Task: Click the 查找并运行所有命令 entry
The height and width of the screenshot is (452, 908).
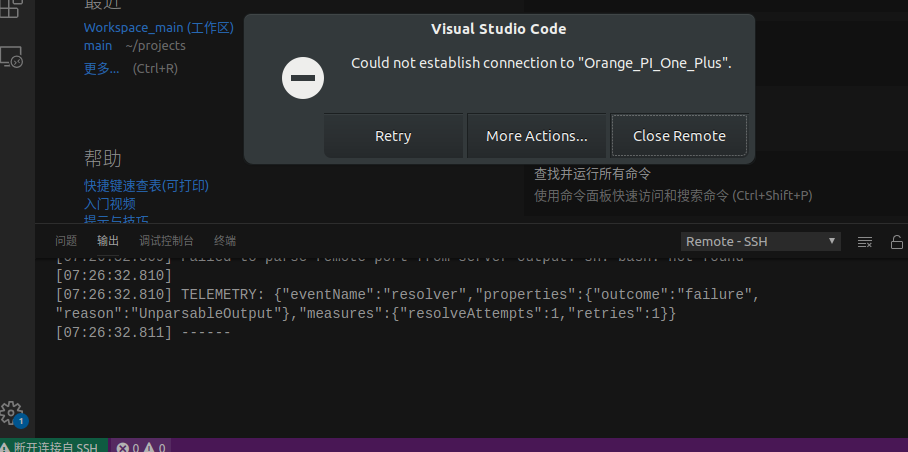Action: click(592, 174)
